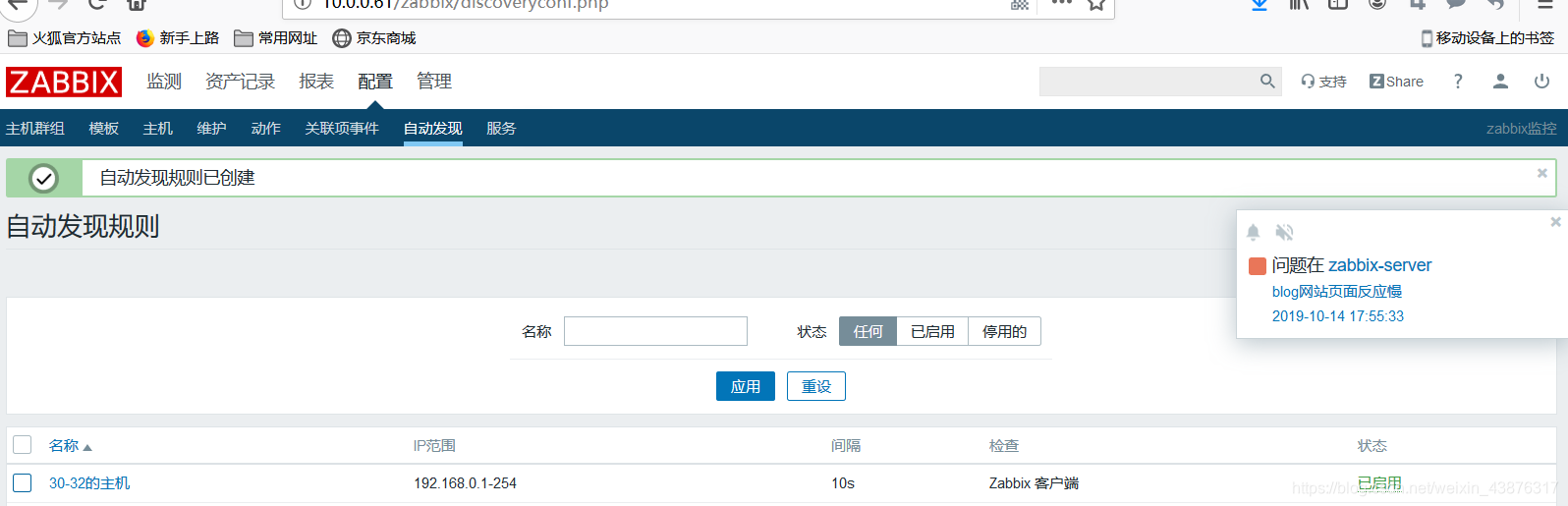Image resolution: width=1568 pixels, height=506 pixels.
Task: Go to the 维护 submenu
Action: click(211, 129)
